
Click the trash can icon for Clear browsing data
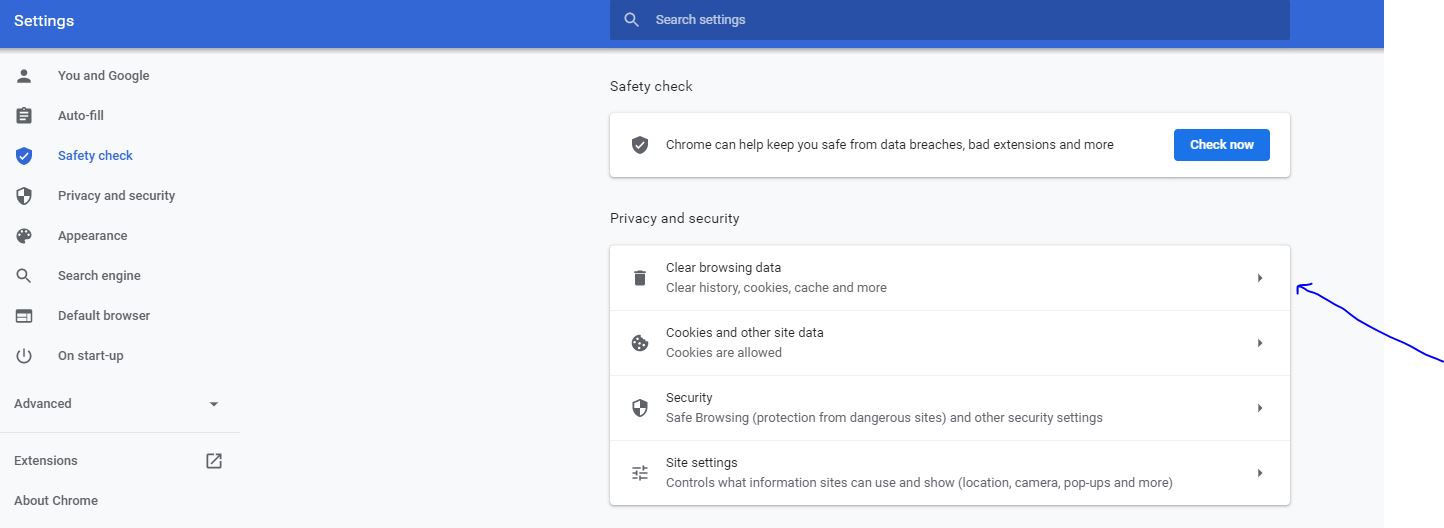(640, 278)
